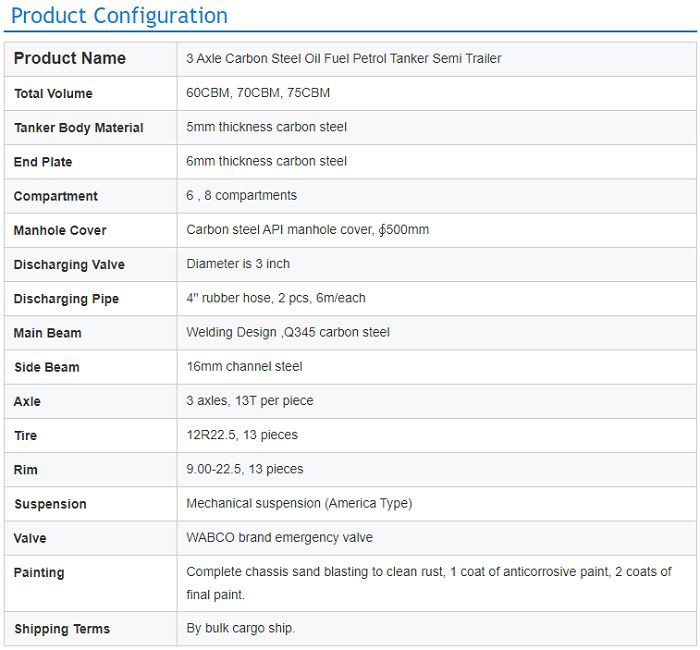This screenshot has height=650, width=700.
Task: Click the 60CBM, 70CBM, 75CBM value
Action: coord(257,93)
